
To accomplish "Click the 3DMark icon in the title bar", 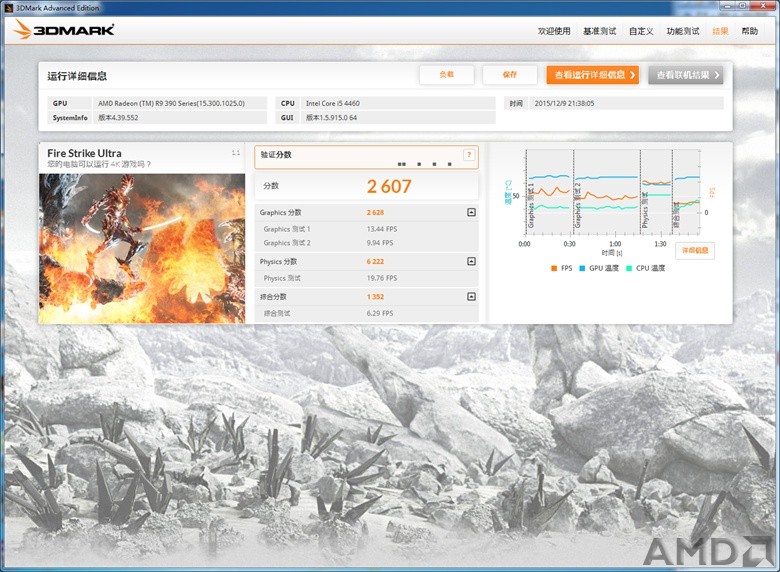I will point(8,7).
